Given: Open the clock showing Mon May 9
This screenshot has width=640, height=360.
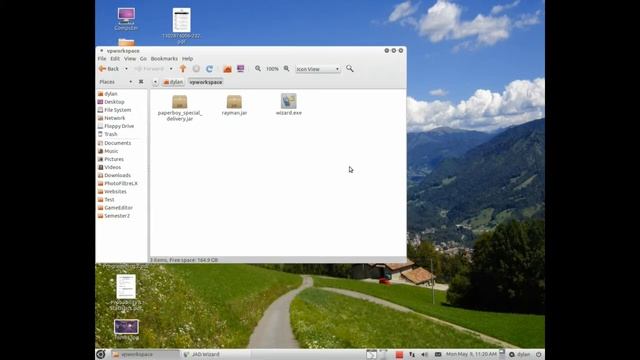Looking at the screenshot, I should (471, 354).
